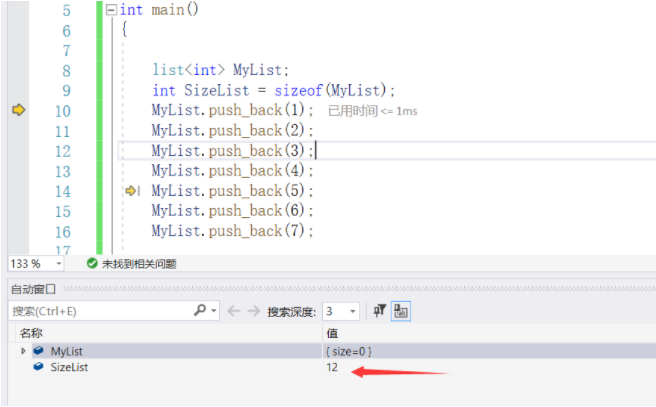656x407 pixels.
Task: Click the sizeof(MyList) code line
Action: point(274,90)
